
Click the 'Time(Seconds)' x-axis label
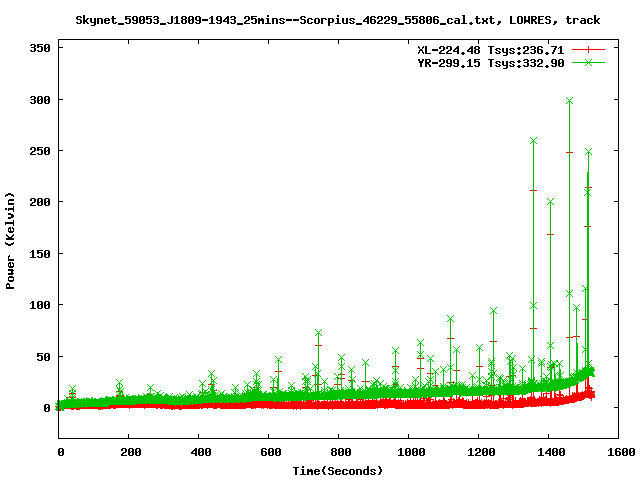point(338,471)
